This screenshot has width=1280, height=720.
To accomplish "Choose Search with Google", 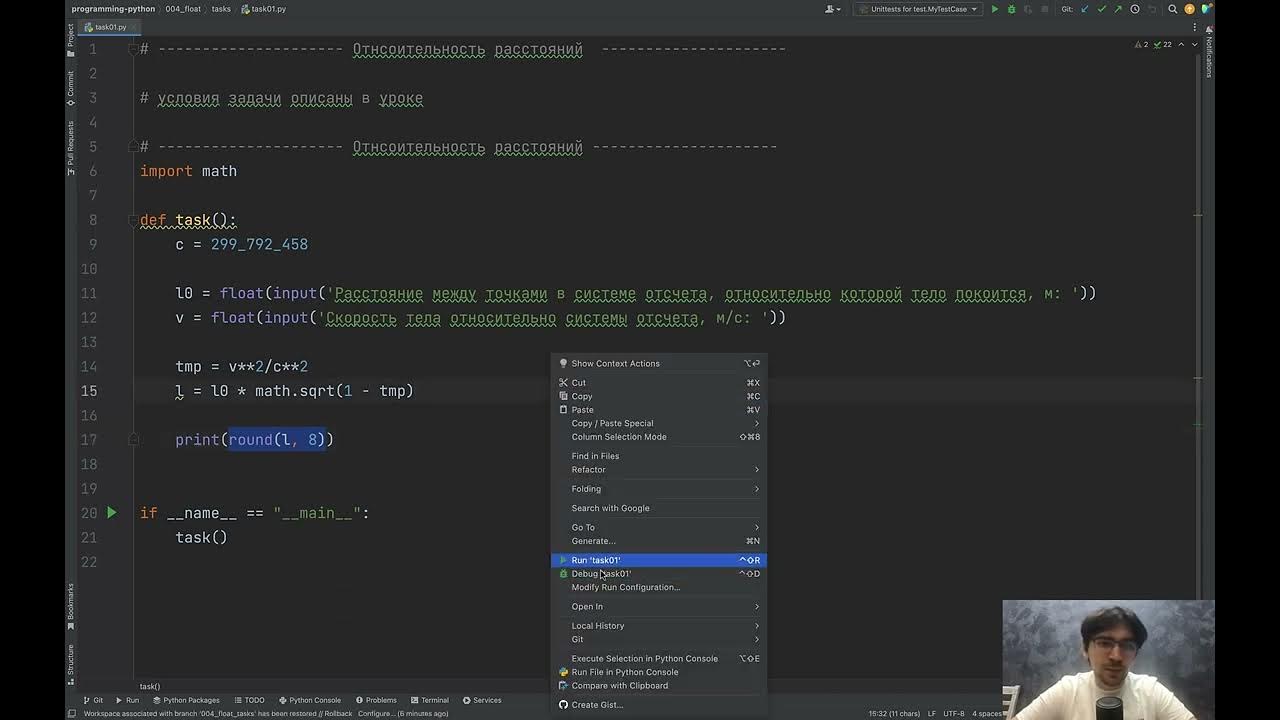I will [x=659, y=508].
